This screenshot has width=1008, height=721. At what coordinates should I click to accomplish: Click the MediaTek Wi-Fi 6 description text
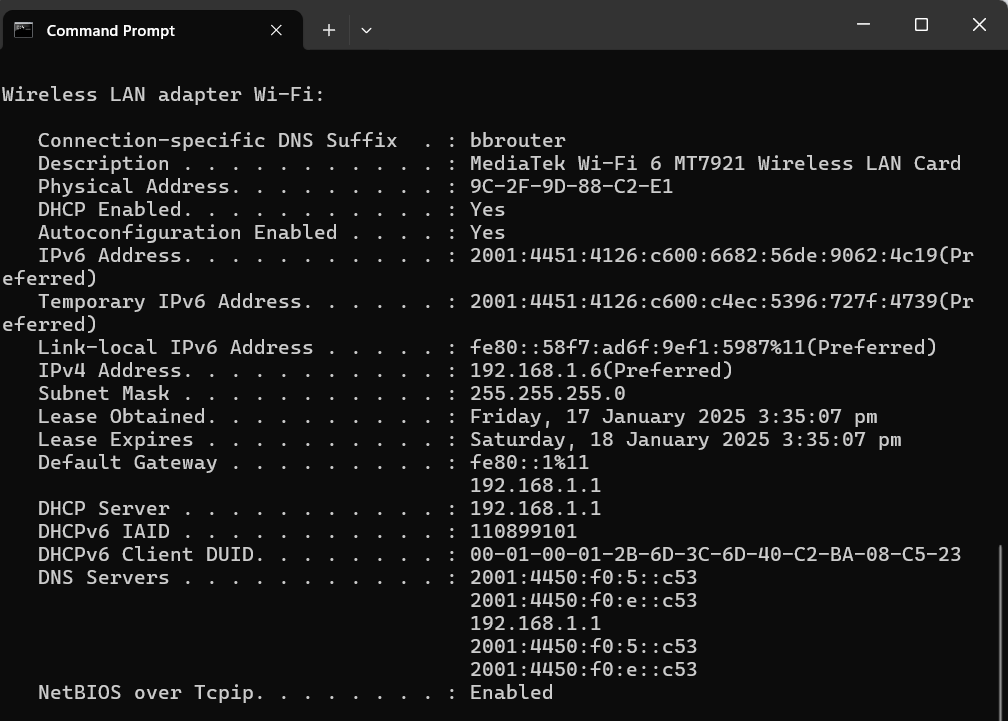715,163
